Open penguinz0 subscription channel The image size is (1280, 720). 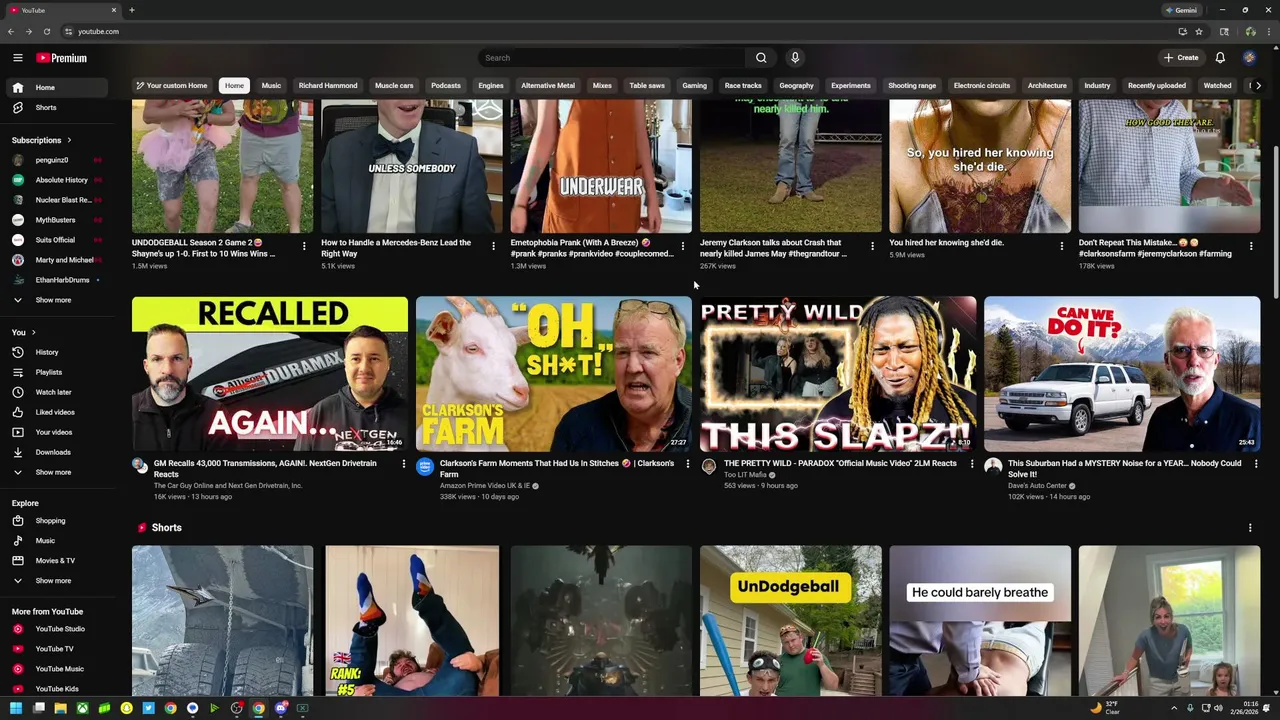(56, 160)
